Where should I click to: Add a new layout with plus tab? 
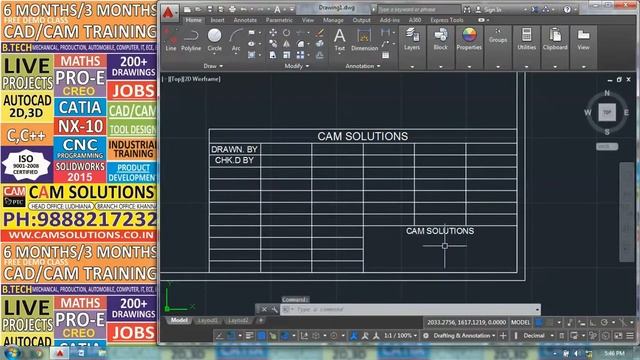261,320
